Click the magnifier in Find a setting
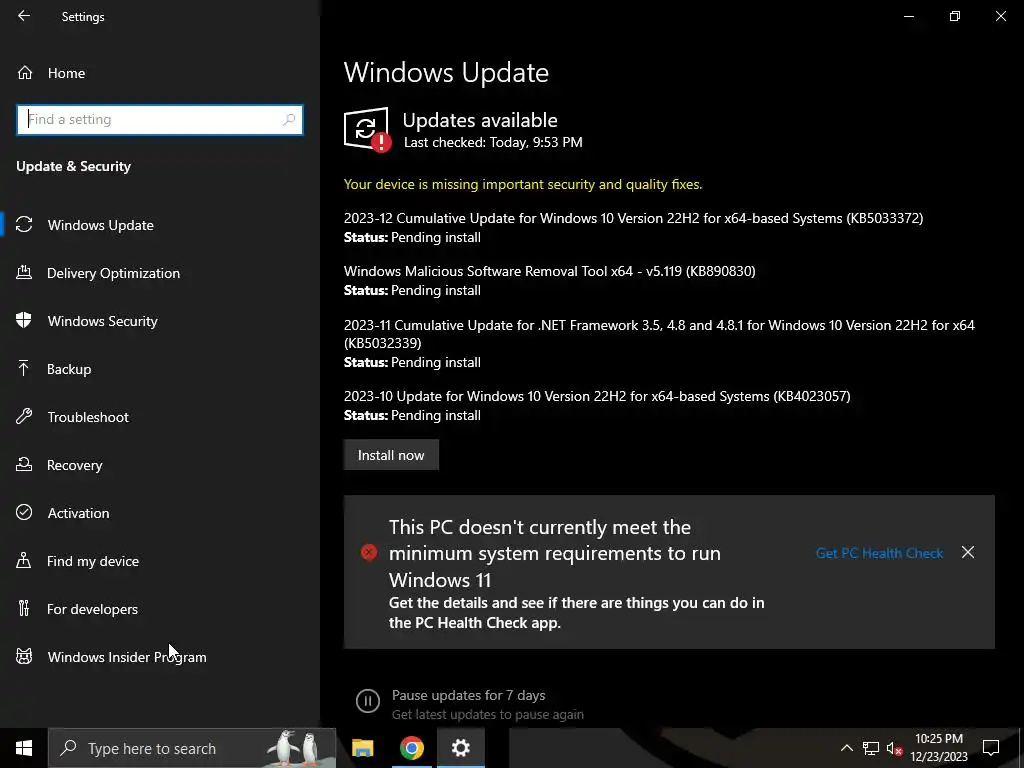The width and height of the screenshot is (1024, 768). coord(289,120)
